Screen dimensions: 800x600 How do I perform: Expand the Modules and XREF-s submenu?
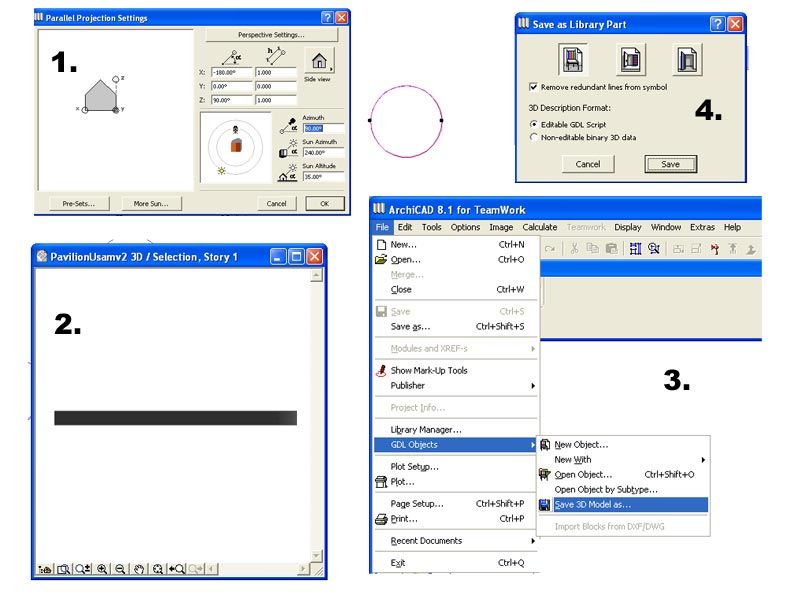533,348
